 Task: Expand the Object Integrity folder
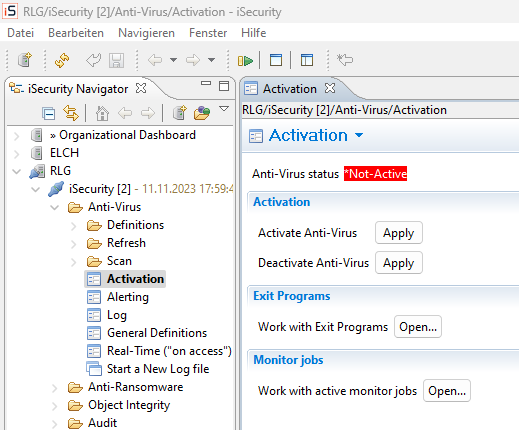coord(55,406)
